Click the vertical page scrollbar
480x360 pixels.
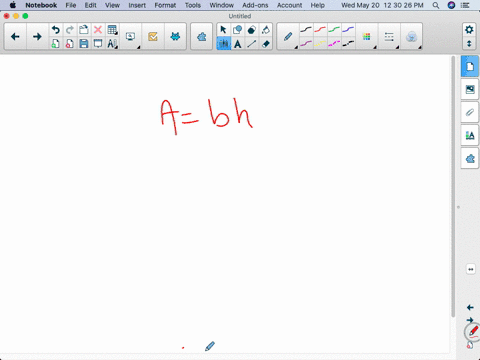(453, 187)
